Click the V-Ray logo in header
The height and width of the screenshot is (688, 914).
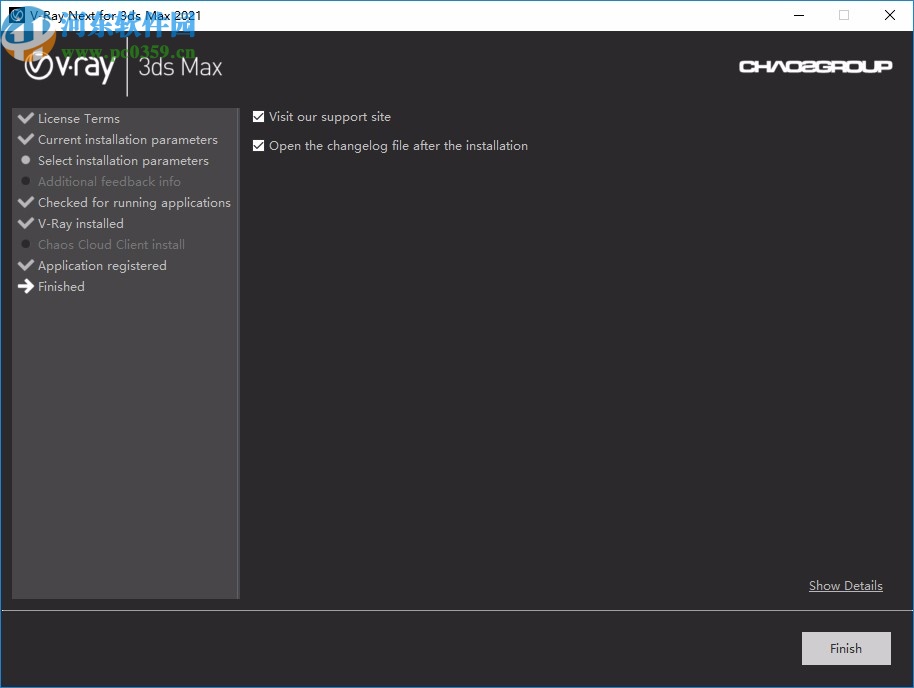click(70, 67)
